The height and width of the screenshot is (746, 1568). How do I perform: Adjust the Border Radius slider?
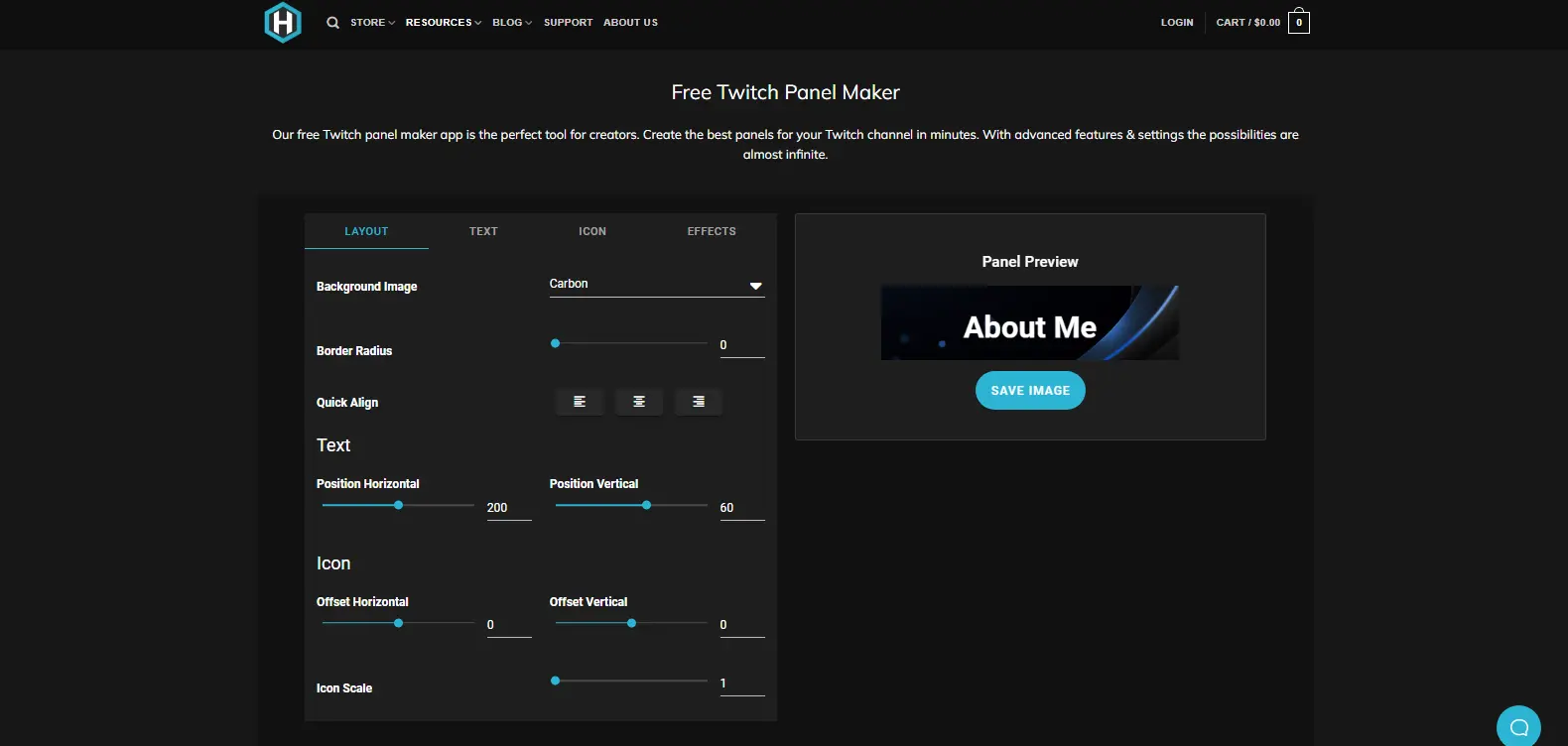631,343
